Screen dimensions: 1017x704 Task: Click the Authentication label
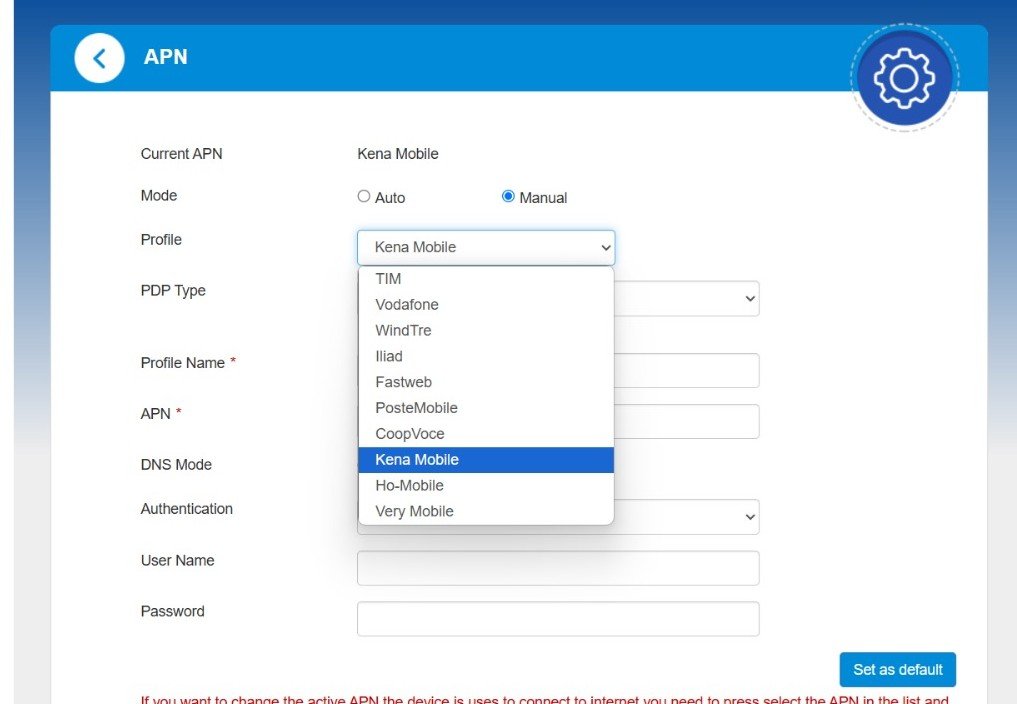pos(187,509)
